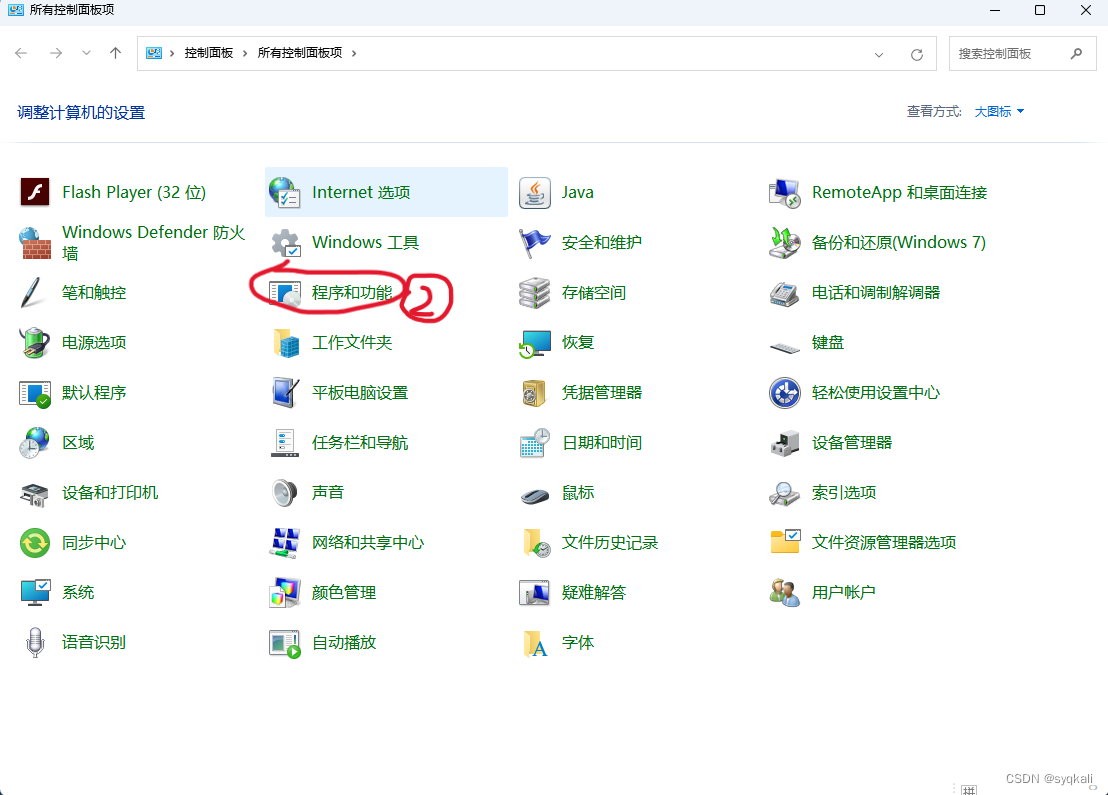Screen dimensions: 1108x795
Task: Click the 控制面板 breadcrumb
Action: (208, 53)
